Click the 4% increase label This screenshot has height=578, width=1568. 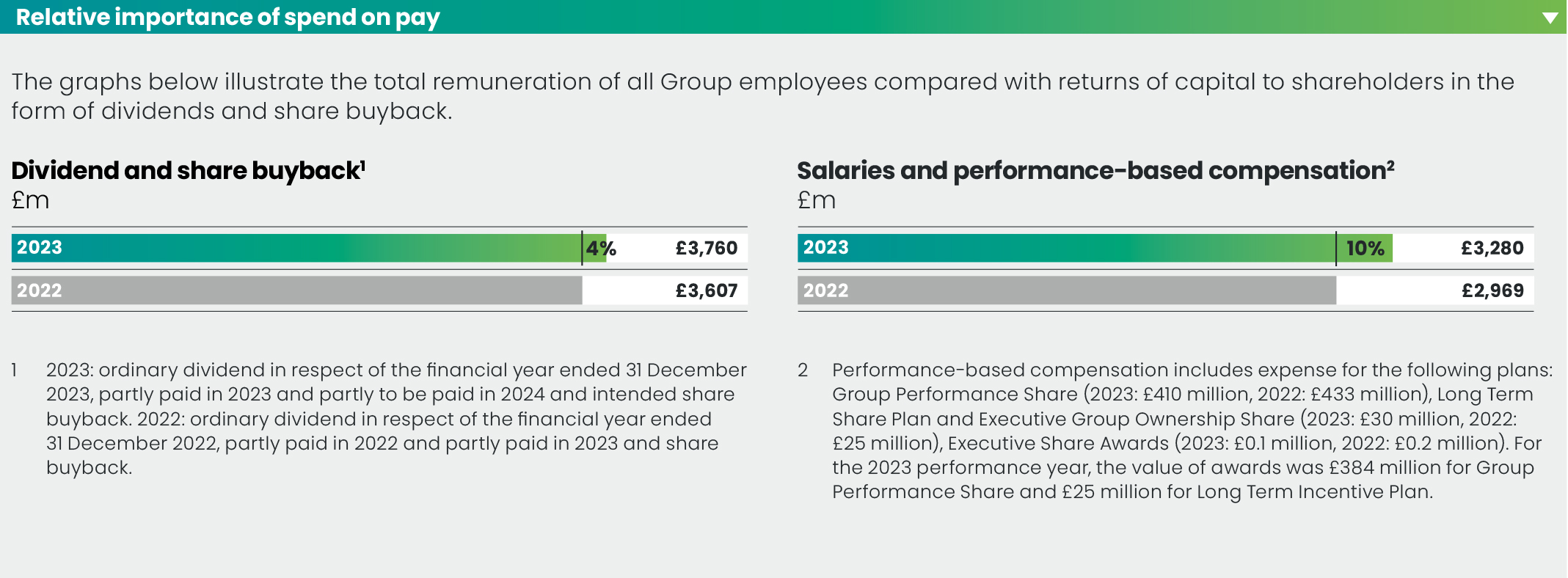pos(601,249)
